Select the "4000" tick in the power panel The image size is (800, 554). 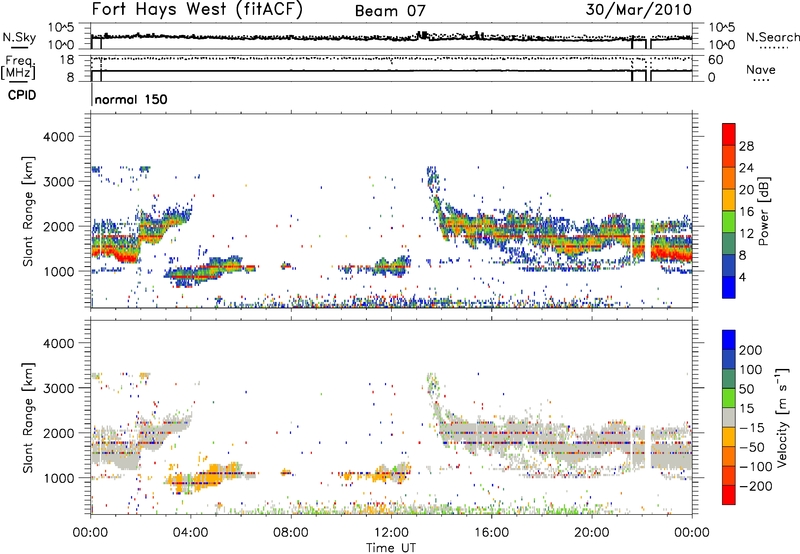click(x=58, y=137)
